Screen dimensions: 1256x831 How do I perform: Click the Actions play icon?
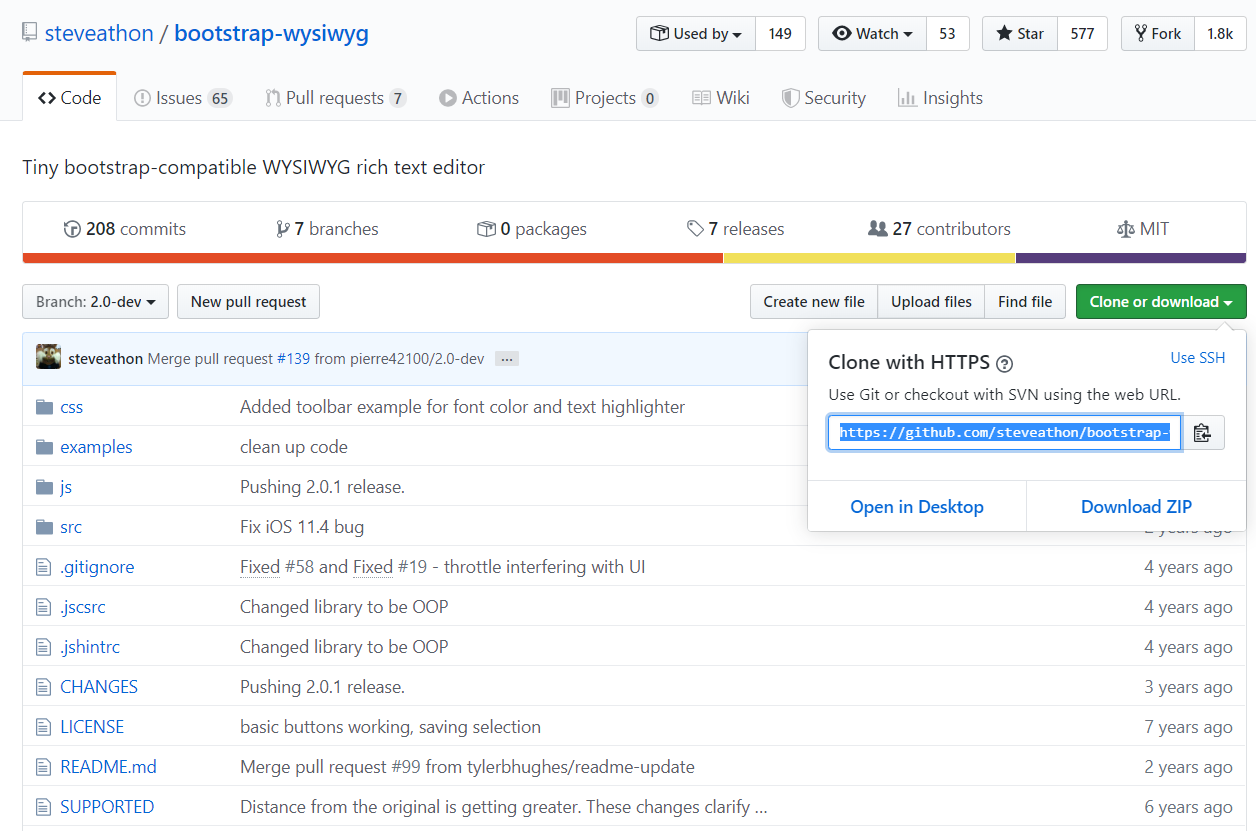click(x=450, y=98)
